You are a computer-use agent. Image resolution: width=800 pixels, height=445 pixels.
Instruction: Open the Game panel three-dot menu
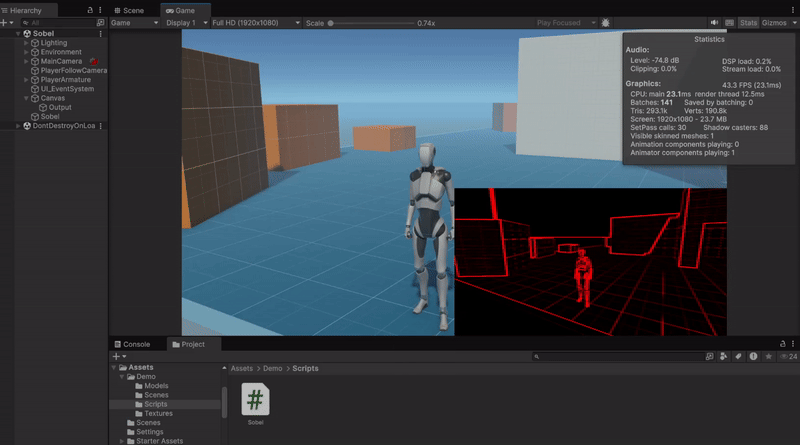(792, 10)
